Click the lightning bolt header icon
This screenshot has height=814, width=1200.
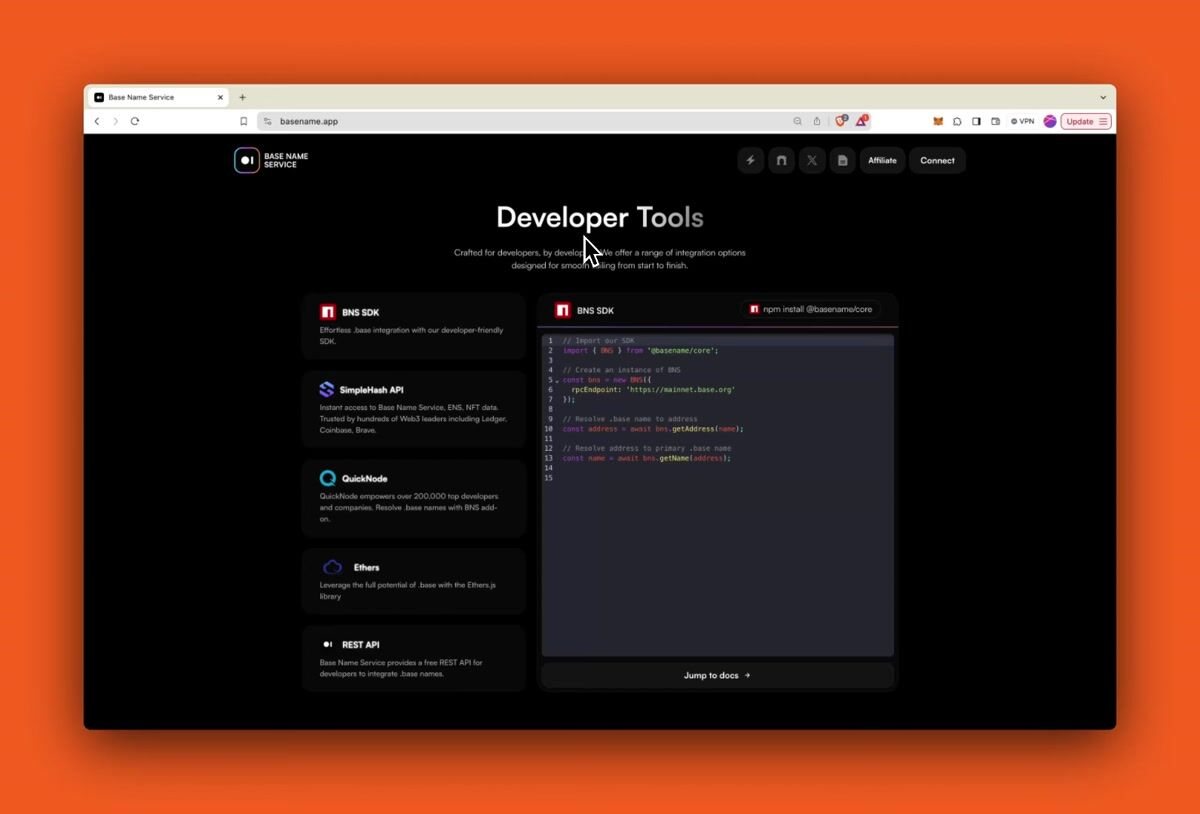[750, 160]
